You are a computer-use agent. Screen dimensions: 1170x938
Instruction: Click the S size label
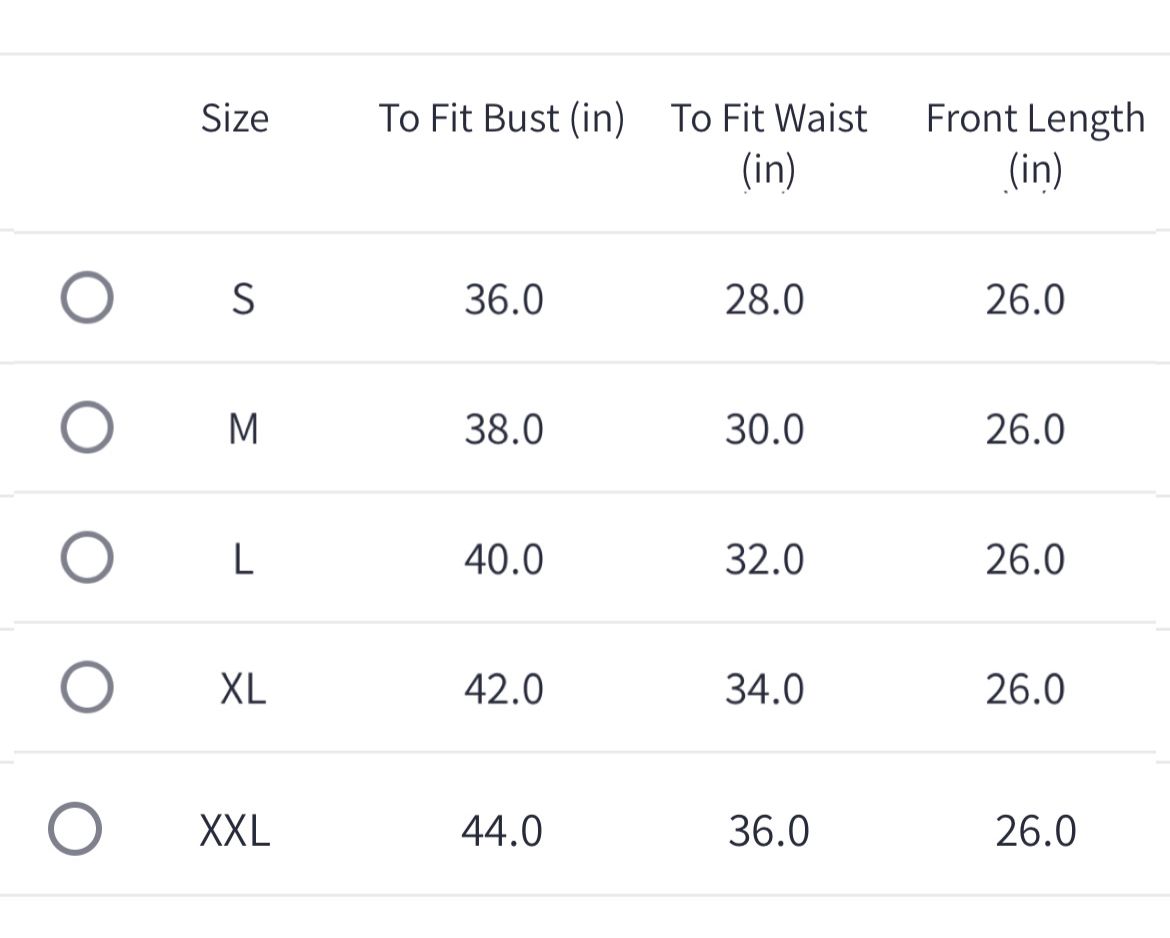(x=243, y=300)
